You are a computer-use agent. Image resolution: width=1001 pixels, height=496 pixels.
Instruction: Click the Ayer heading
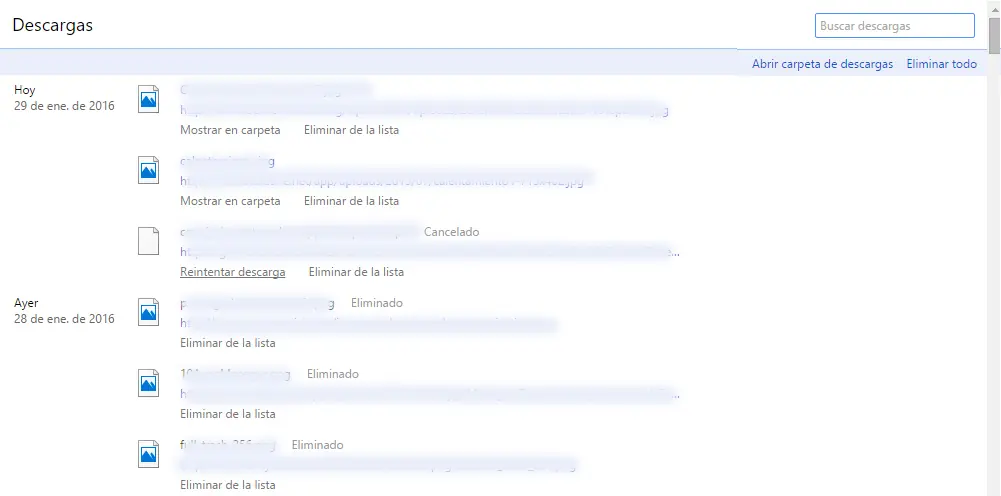click(x=27, y=303)
